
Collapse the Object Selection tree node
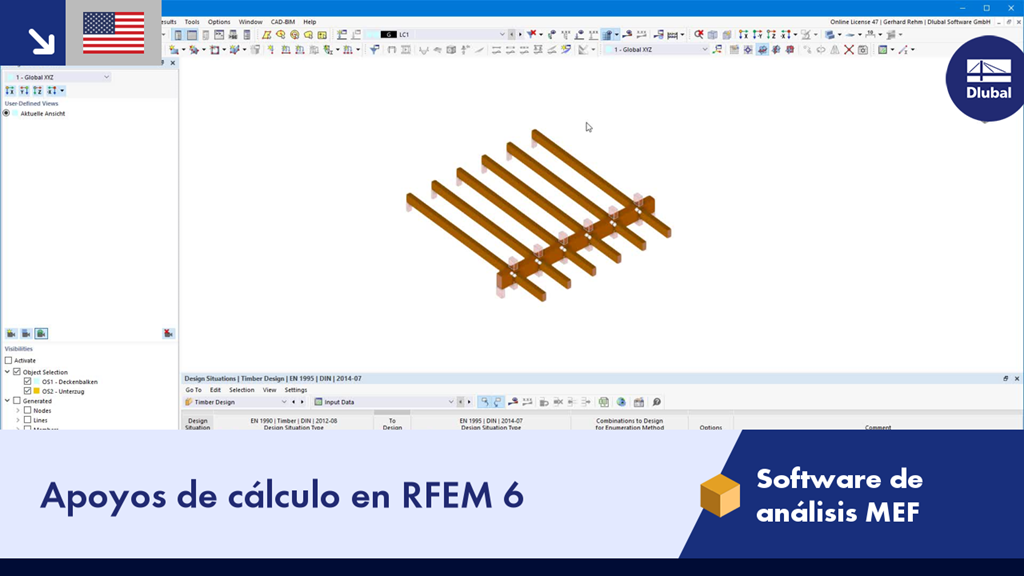point(8,372)
